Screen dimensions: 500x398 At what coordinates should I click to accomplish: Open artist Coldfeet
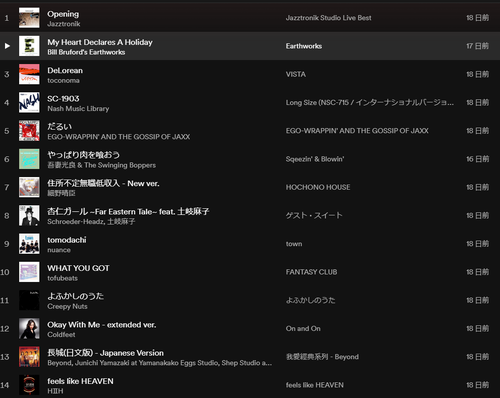coord(61,335)
